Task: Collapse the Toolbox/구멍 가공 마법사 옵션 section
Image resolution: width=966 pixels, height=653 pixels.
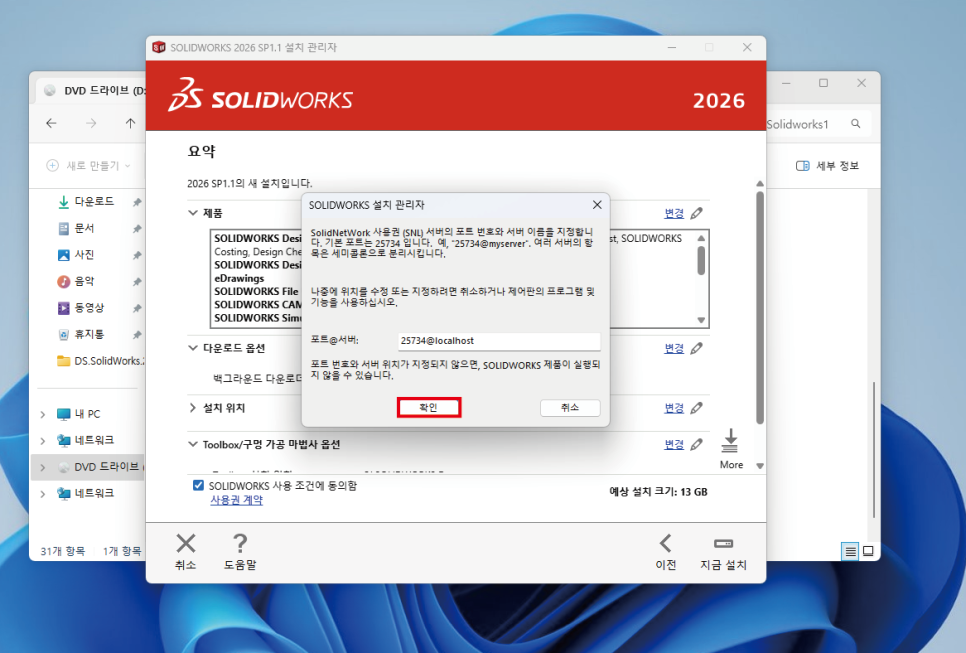Action: click(x=193, y=444)
